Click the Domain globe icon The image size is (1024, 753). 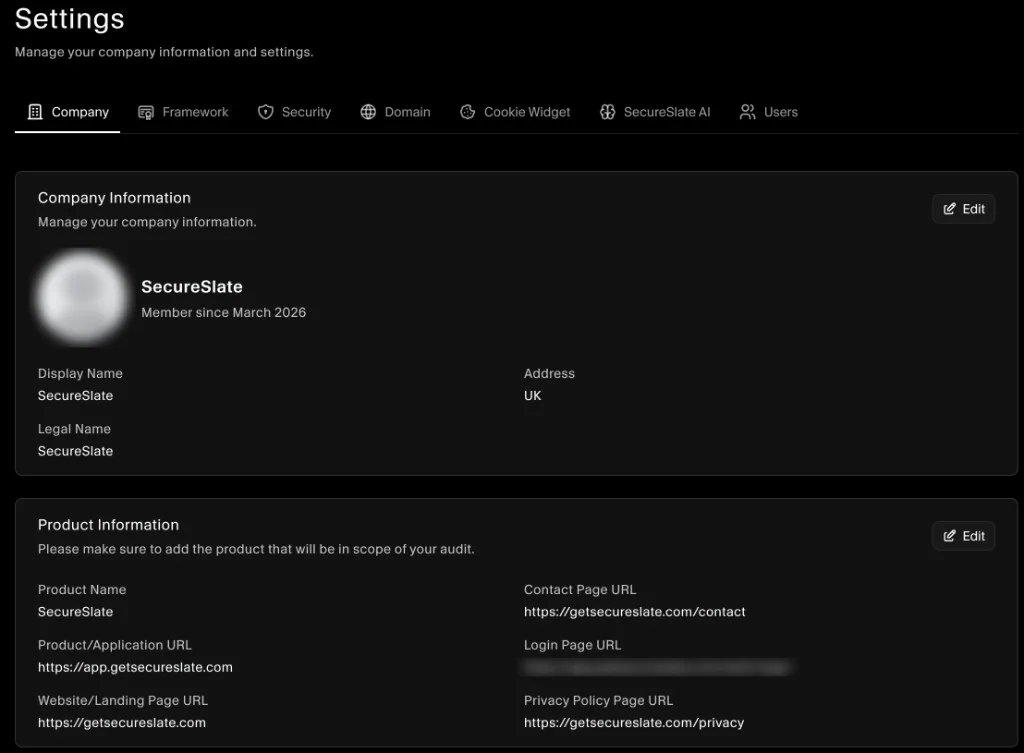point(368,112)
